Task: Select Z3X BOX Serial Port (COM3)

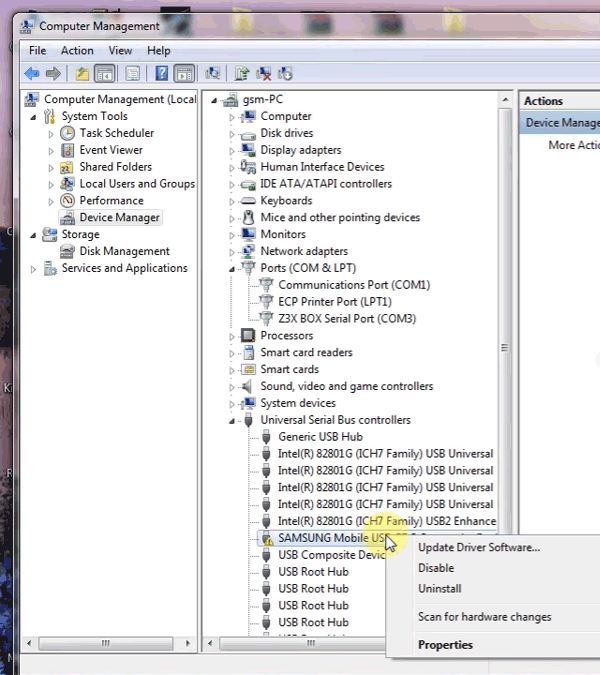Action: (x=347, y=319)
